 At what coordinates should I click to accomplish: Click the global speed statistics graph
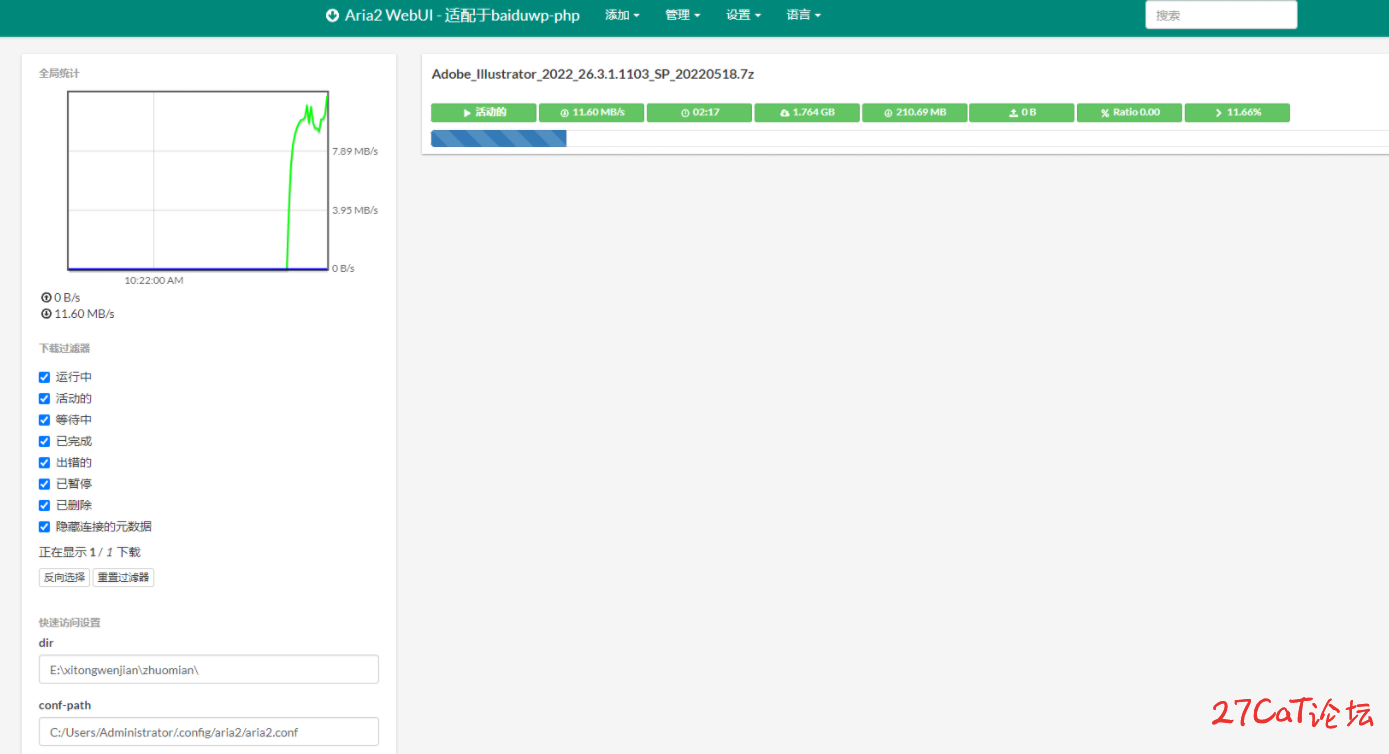pyautogui.click(x=198, y=181)
